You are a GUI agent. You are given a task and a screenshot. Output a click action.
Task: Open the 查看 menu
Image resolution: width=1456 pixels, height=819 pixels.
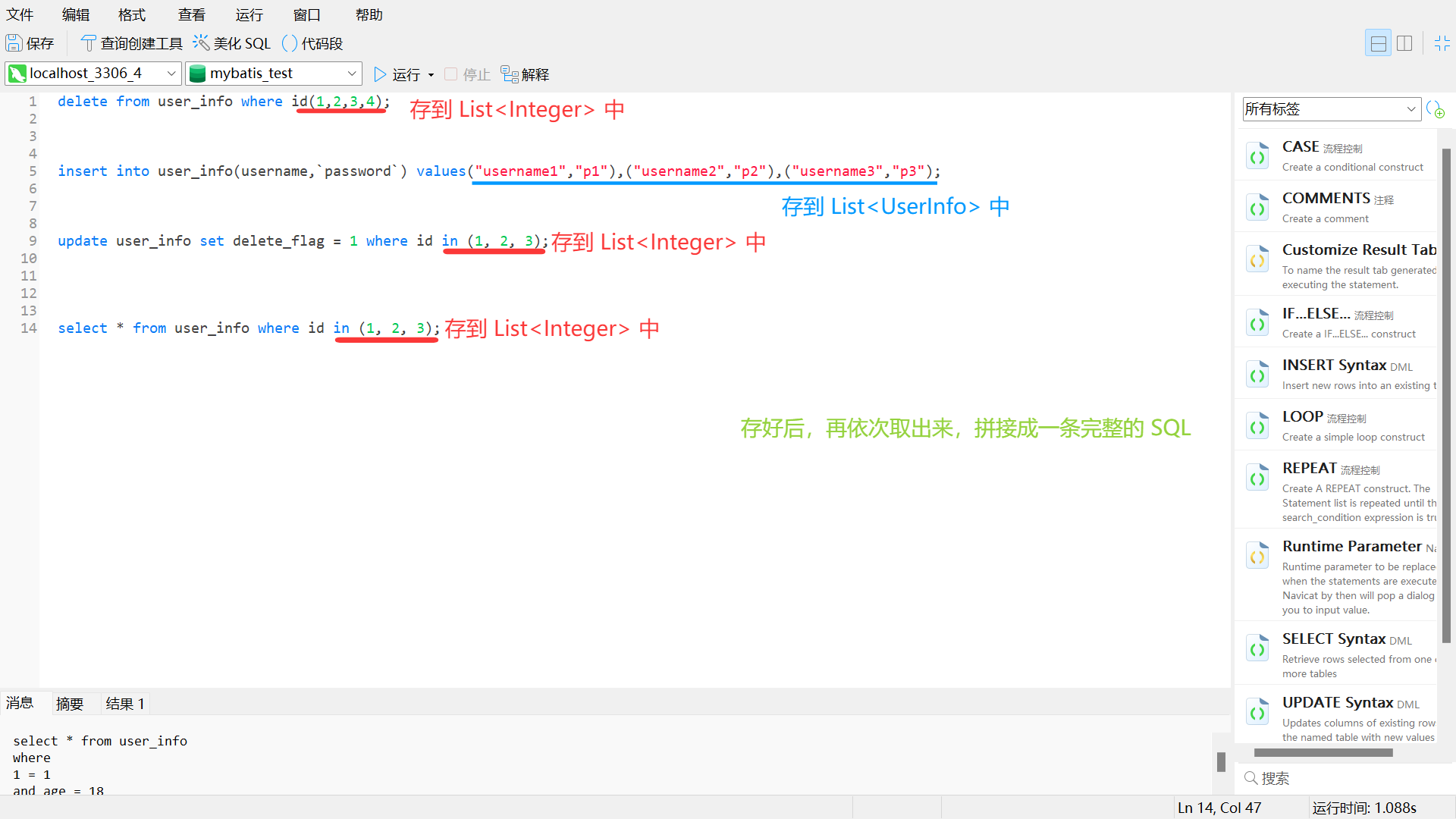[191, 14]
